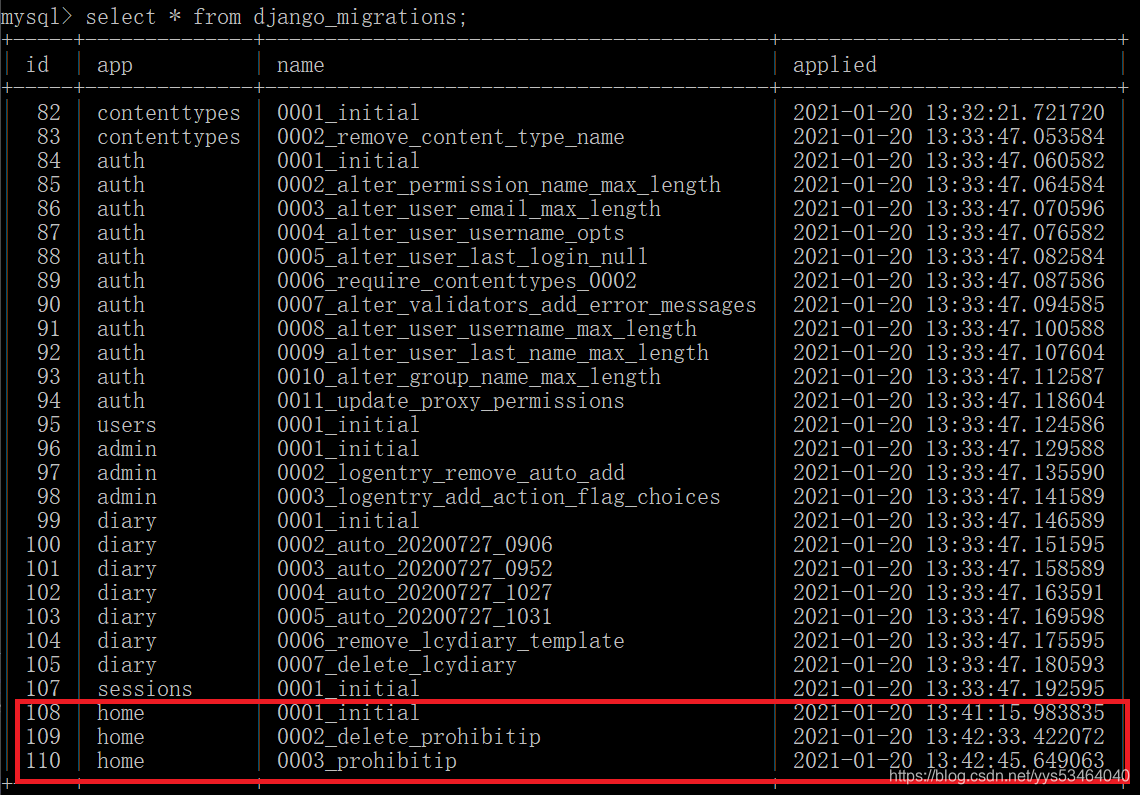Viewport: 1140px width, 795px height.
Task: Click the name column header
Action: pos(298,64)
